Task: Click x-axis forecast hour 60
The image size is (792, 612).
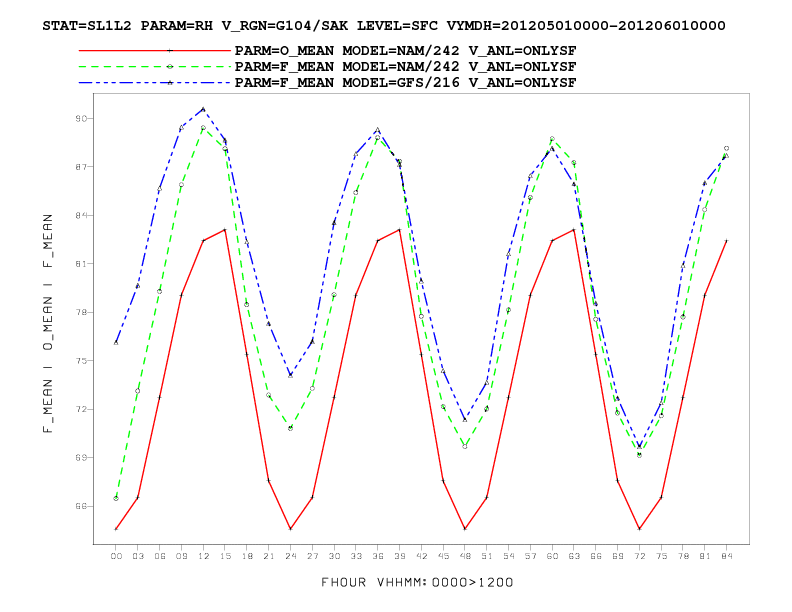Action: tap(552, 556)
